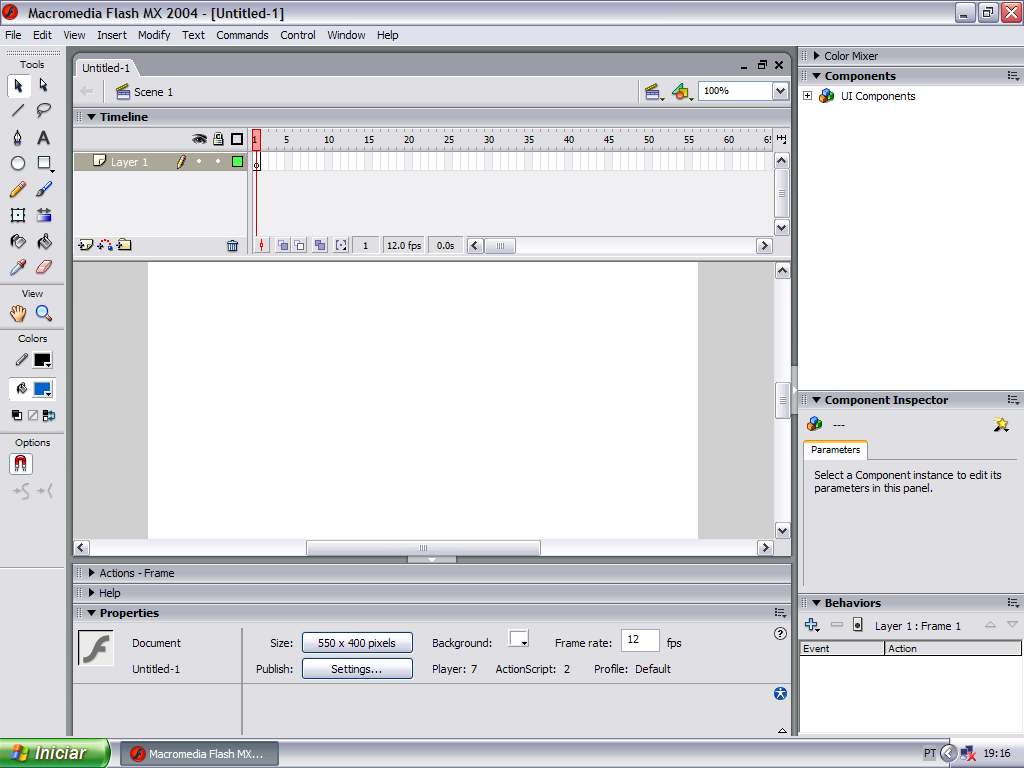The image size is (1024, 768).
Task: Toggle Onion Skin button
Action: pos(283,246)
